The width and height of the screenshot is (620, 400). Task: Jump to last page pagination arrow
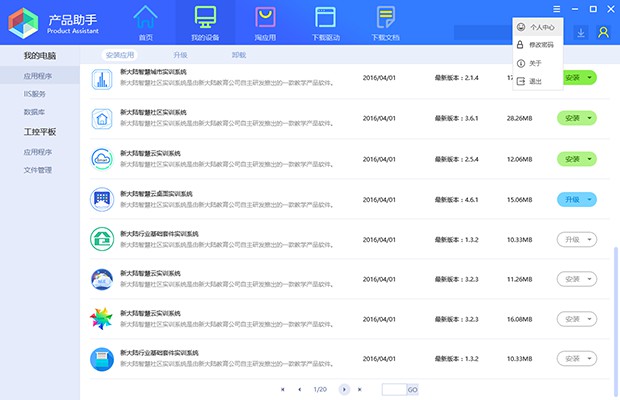point(359,389)
